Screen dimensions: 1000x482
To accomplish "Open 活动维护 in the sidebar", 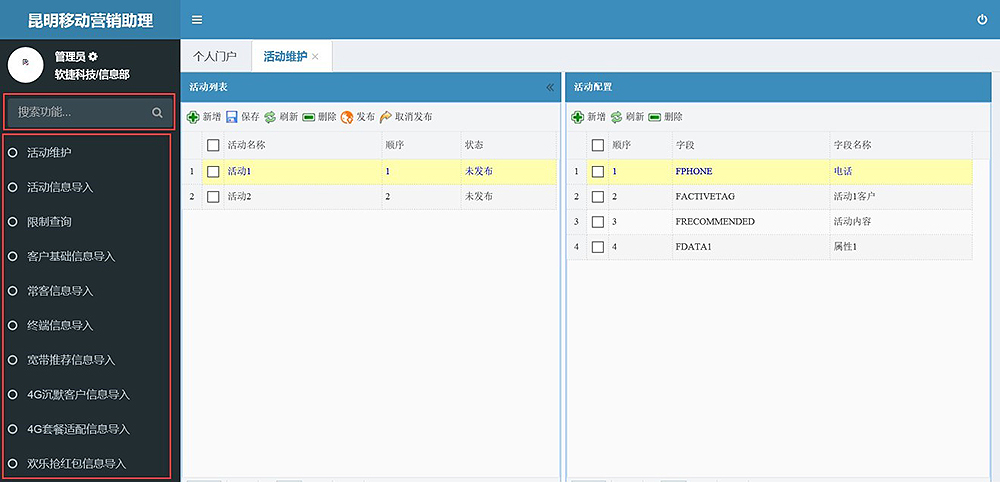I will (49, 153).
